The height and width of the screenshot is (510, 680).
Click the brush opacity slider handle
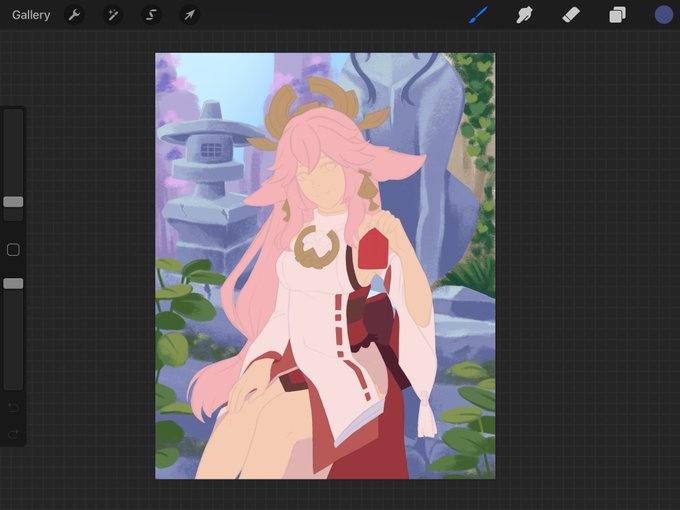pyautogui.click(x=13, y=284)
